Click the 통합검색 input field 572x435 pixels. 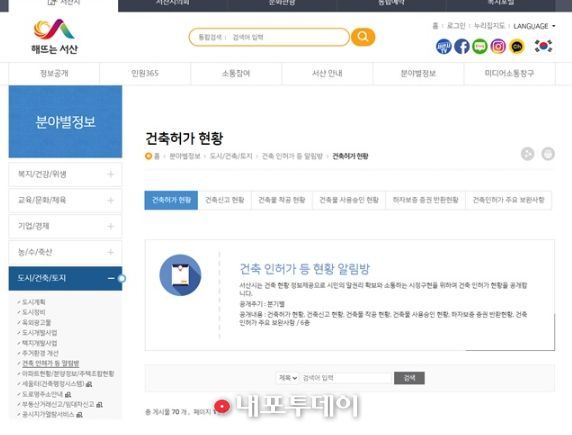pos(269,37)
